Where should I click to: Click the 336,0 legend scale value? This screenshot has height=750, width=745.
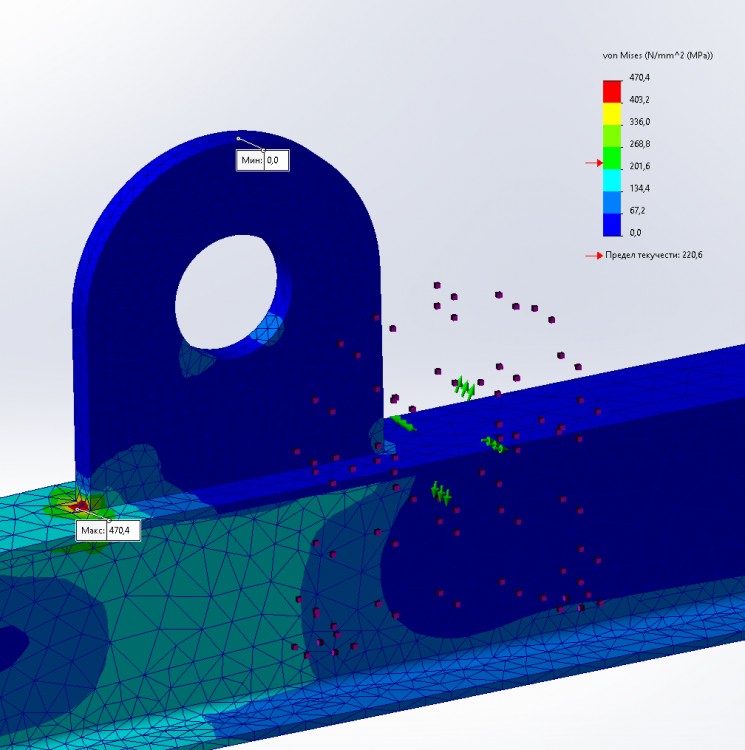(x=639, y=122)
